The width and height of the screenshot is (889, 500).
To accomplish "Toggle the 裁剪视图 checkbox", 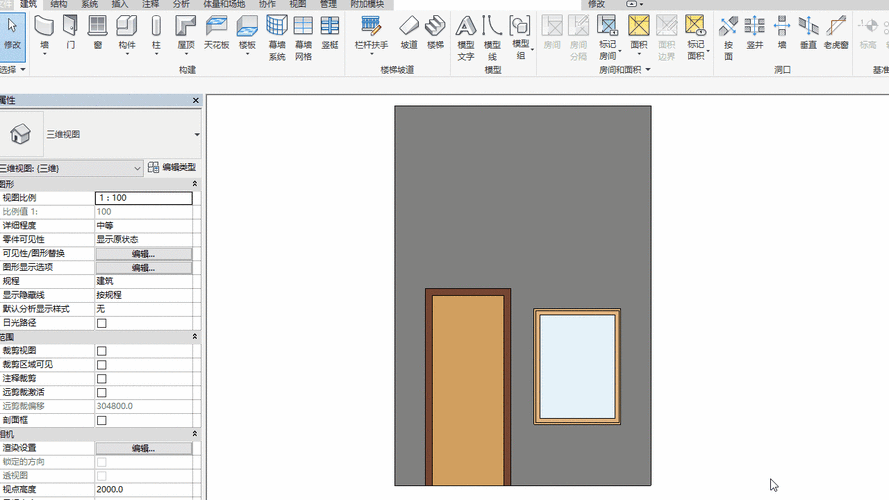I will click(101, 351).
